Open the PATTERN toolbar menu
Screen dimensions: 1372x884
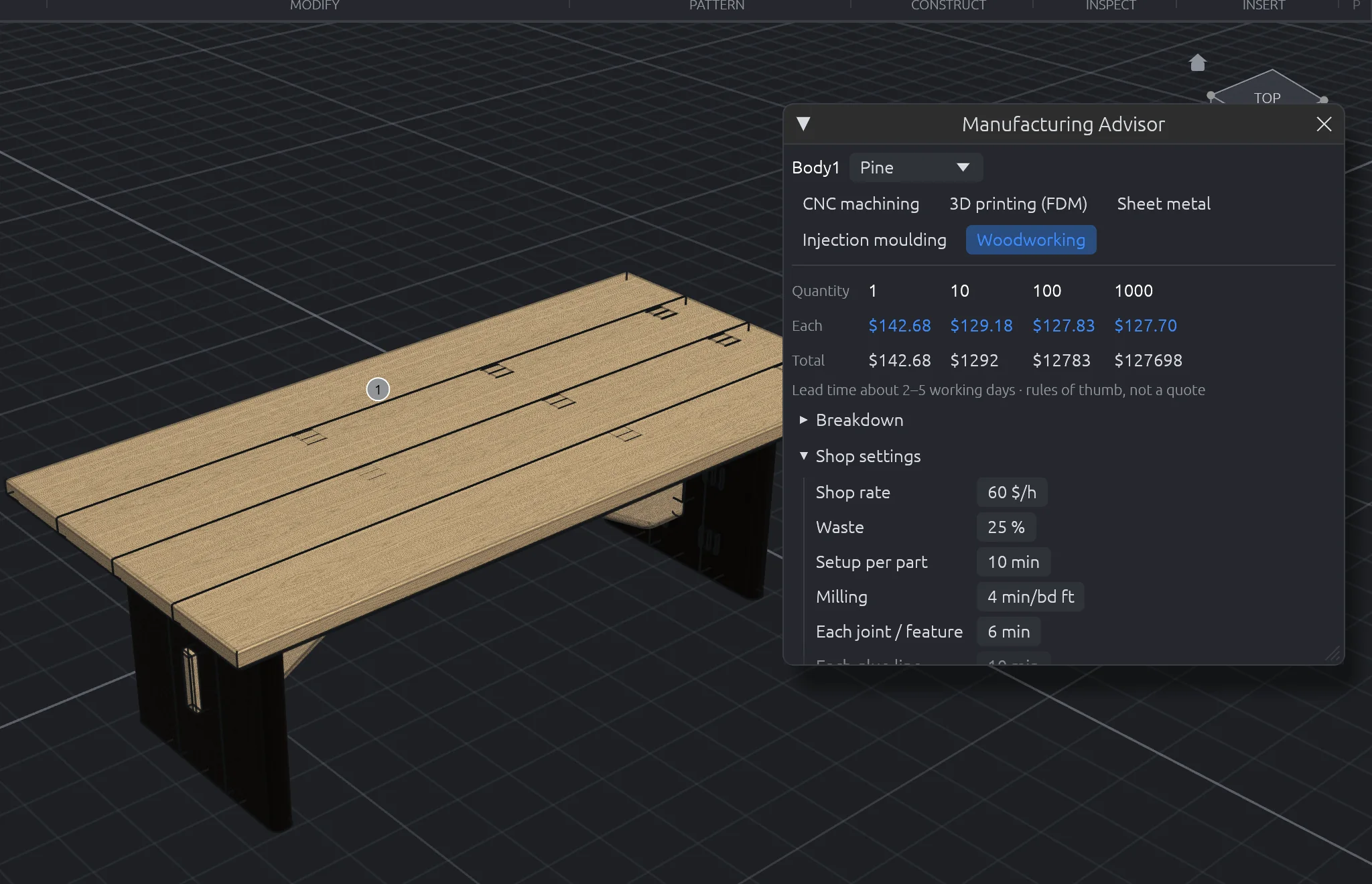tap(717, 5)
